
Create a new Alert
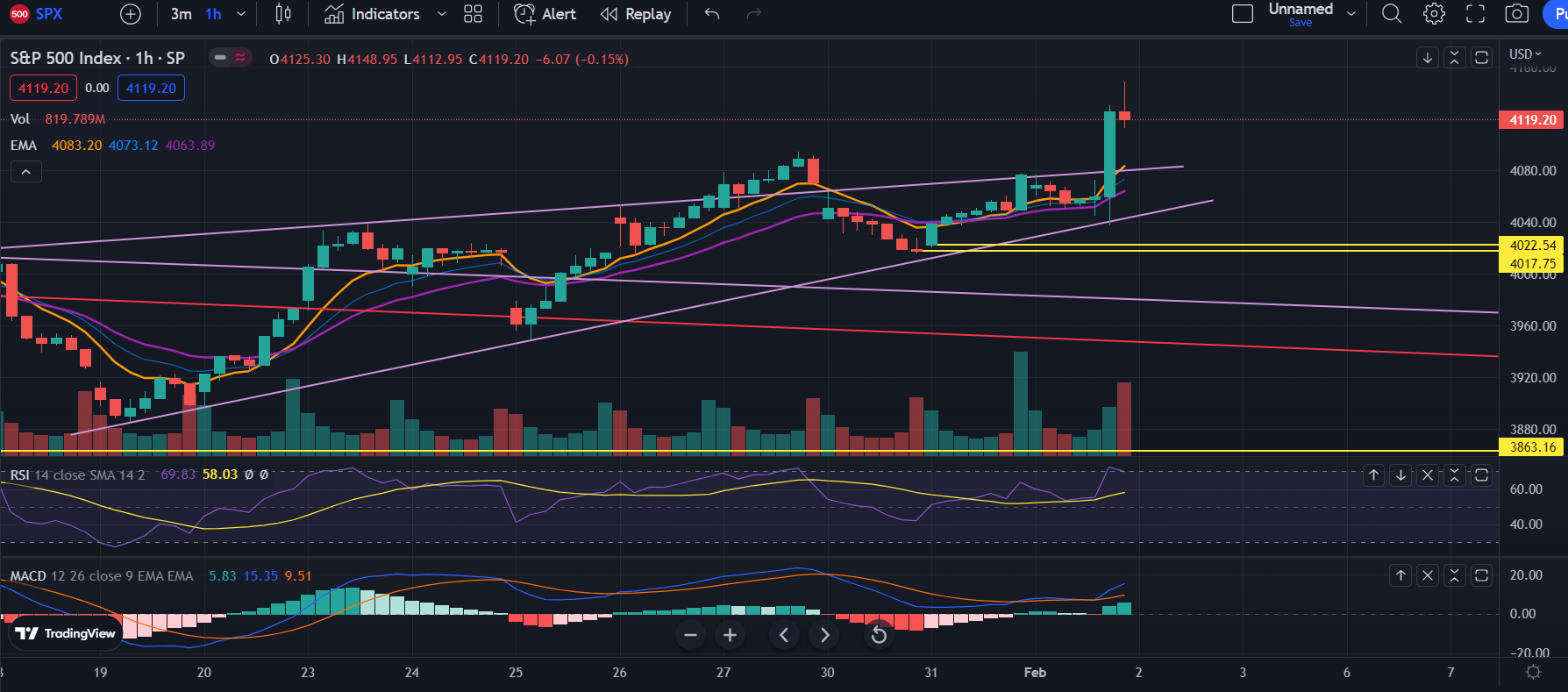pos(545,14)
